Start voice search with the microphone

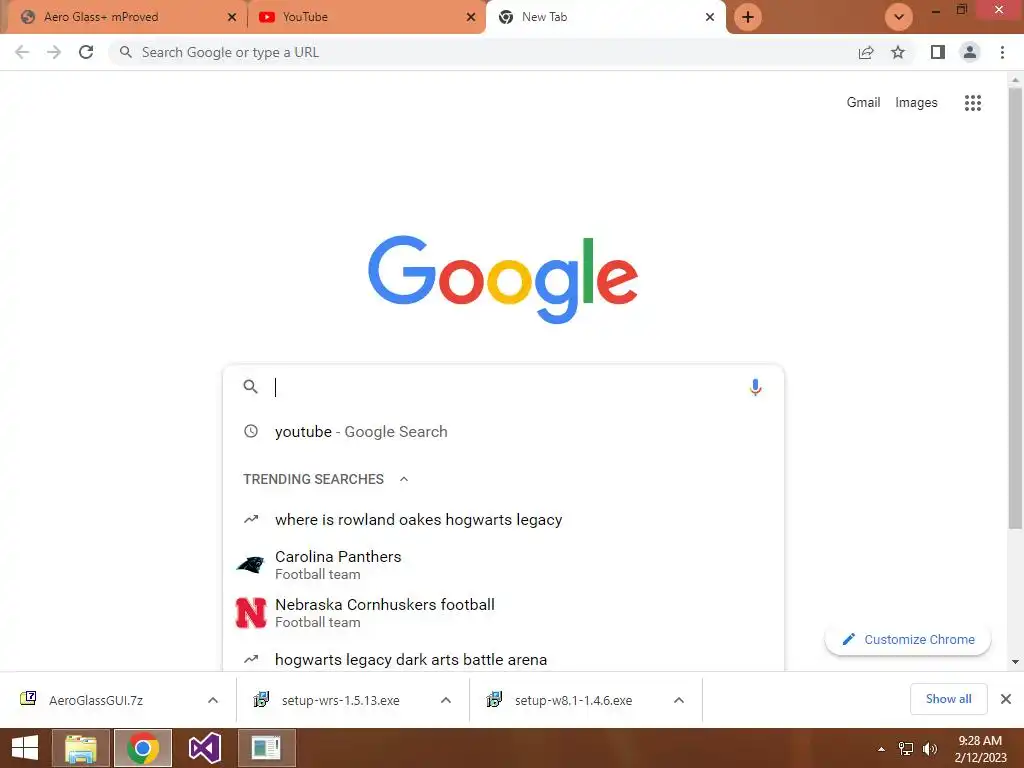click(x=755, y=387)
